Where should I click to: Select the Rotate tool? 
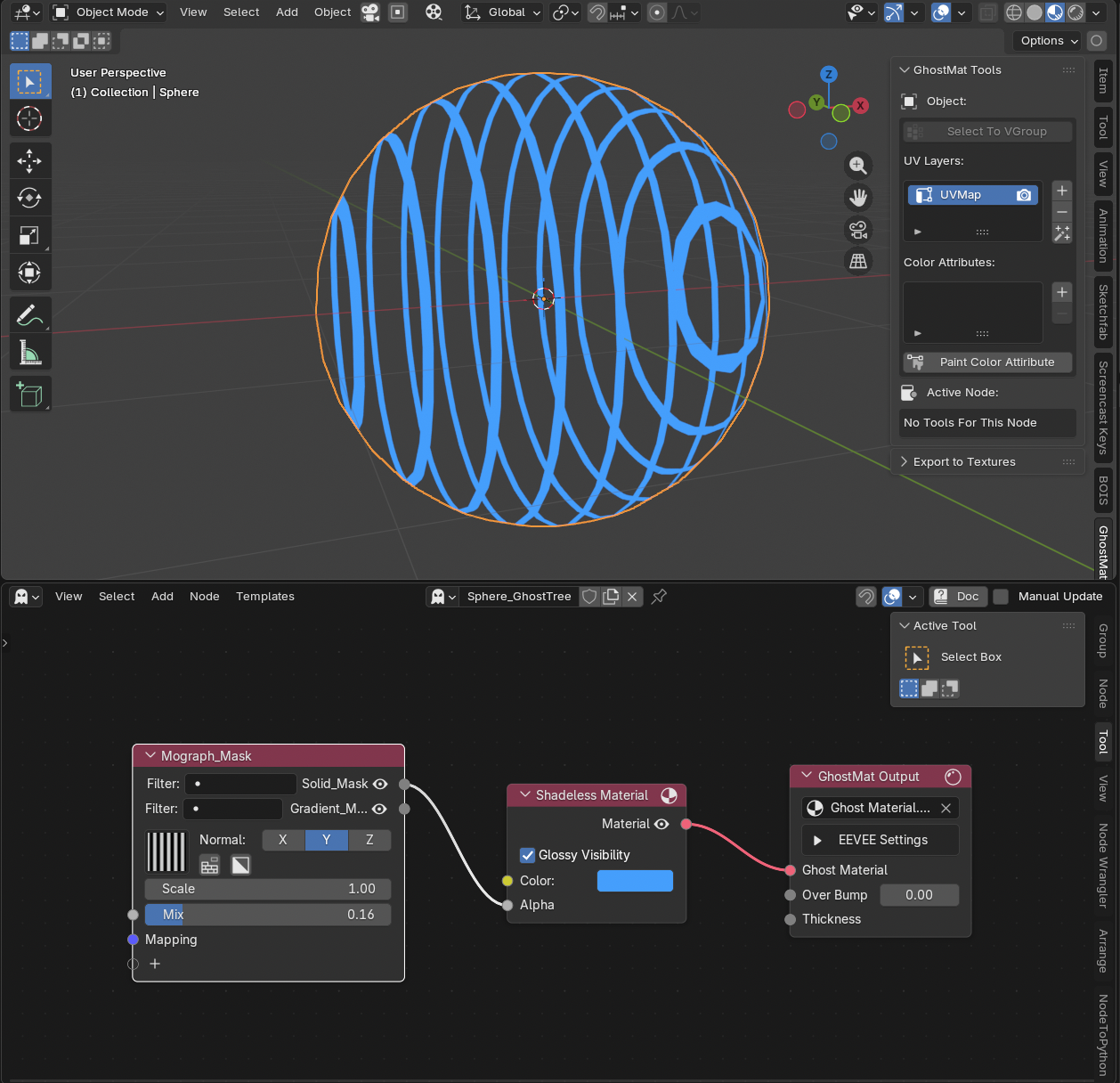[x=29, y=199]
